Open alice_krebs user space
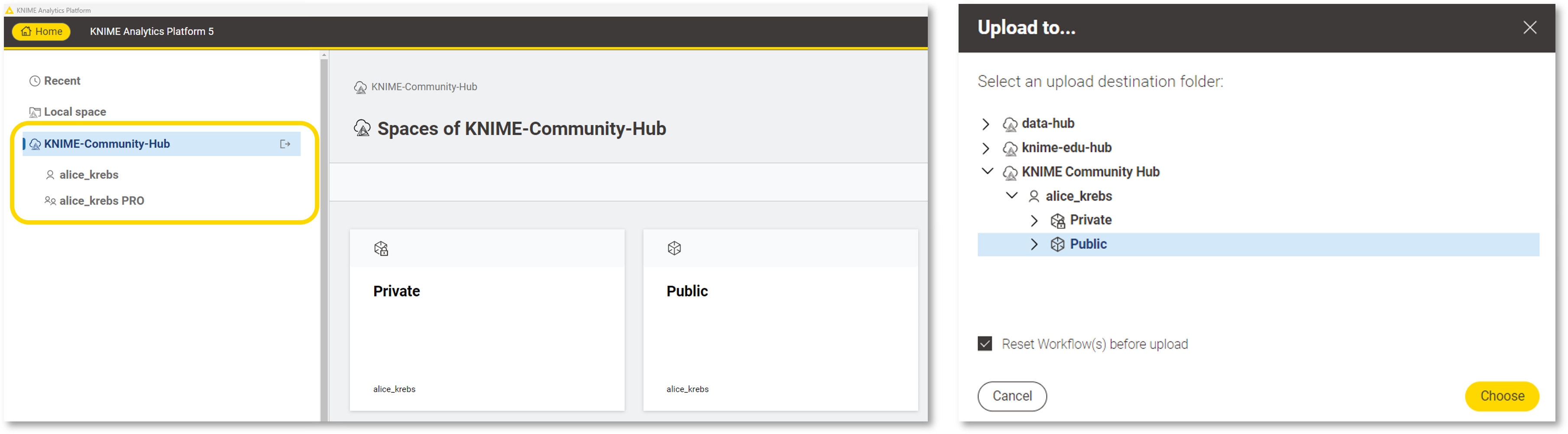 89,175
